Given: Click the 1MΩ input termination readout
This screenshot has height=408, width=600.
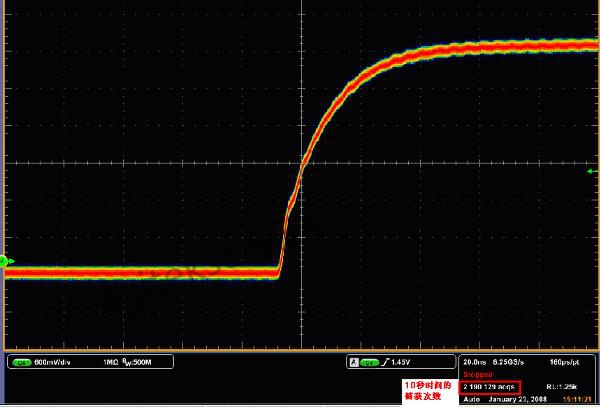Looking at the screenshot, I should [112, 362].
